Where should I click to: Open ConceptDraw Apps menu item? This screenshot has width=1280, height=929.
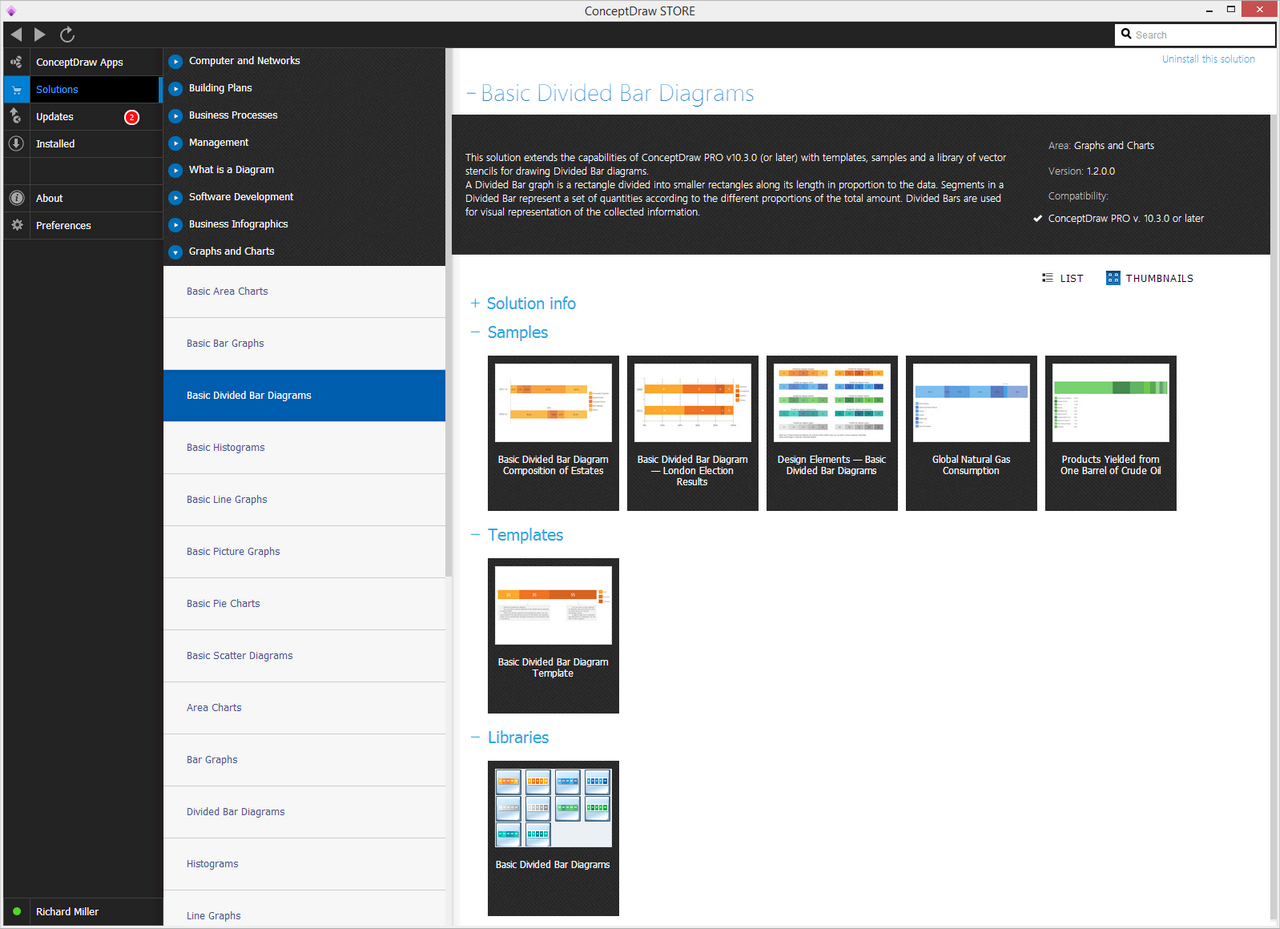coord(80,62)
